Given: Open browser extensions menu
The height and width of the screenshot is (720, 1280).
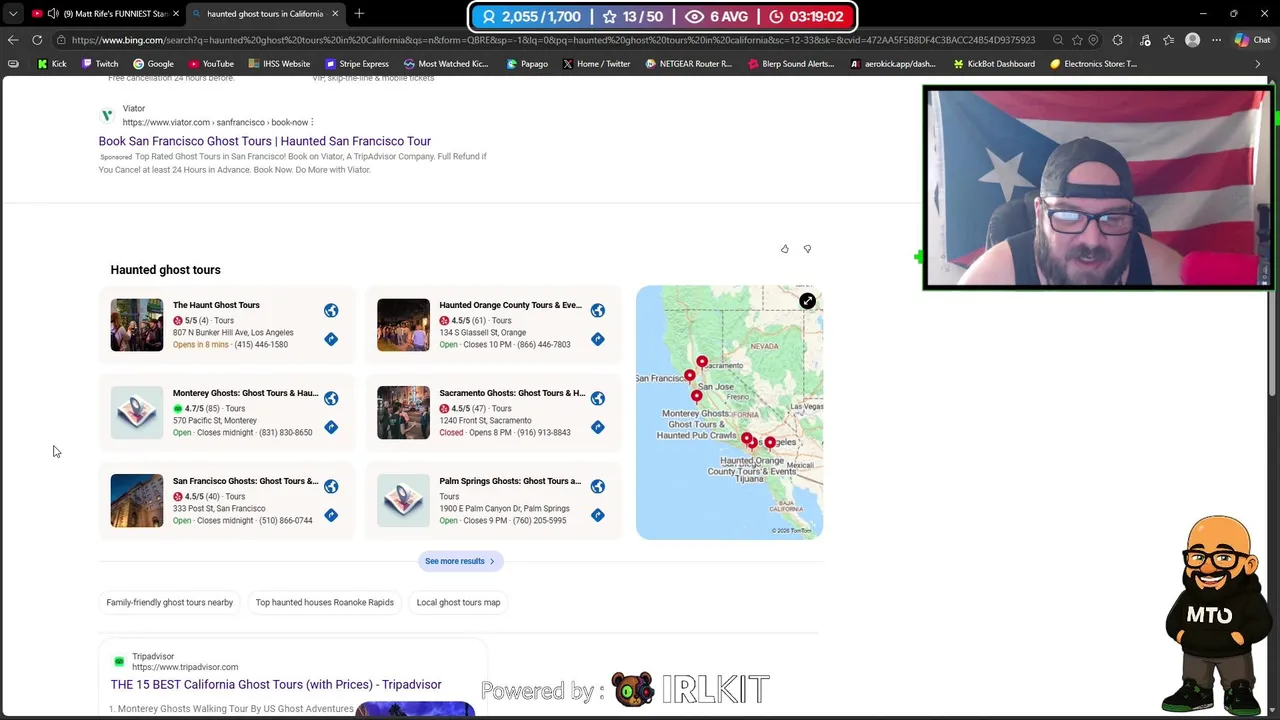Looking at the screenshot, I should [x=1118, y=40].
